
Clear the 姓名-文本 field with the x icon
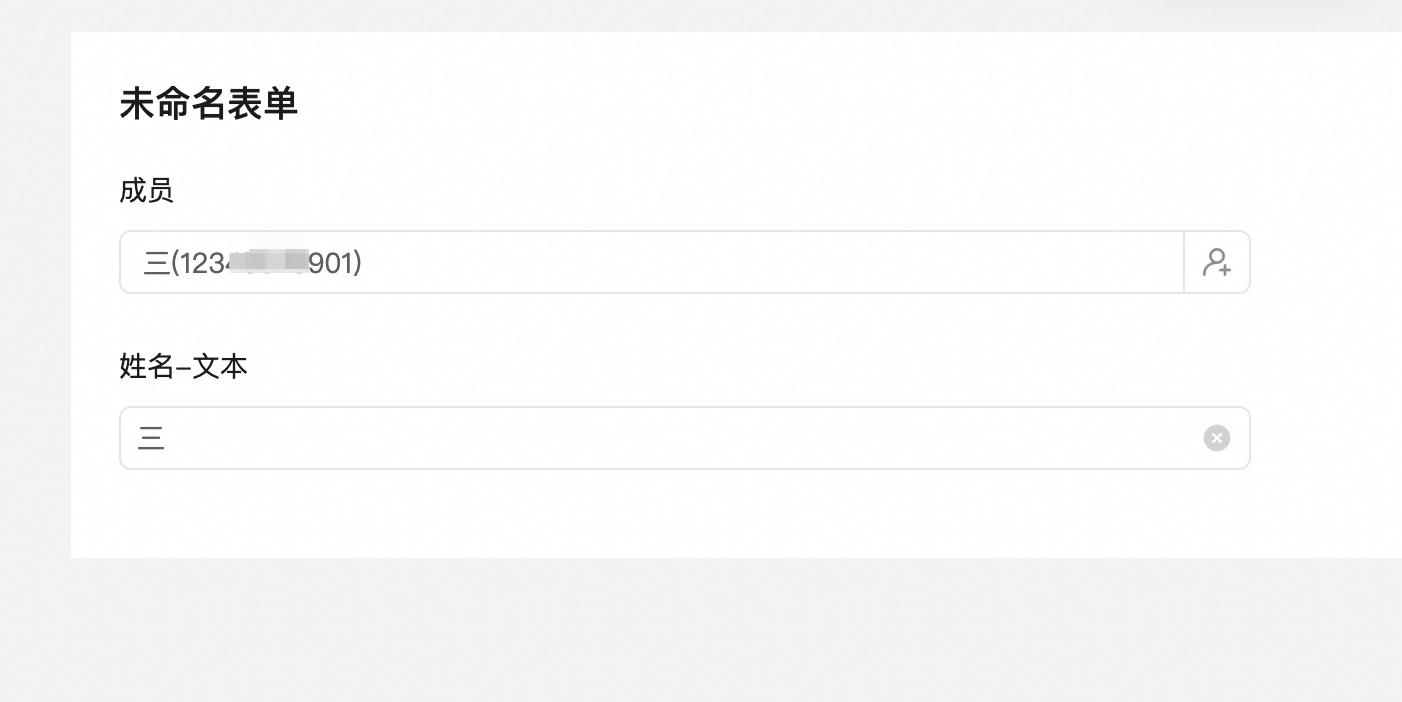[1217, 438]
